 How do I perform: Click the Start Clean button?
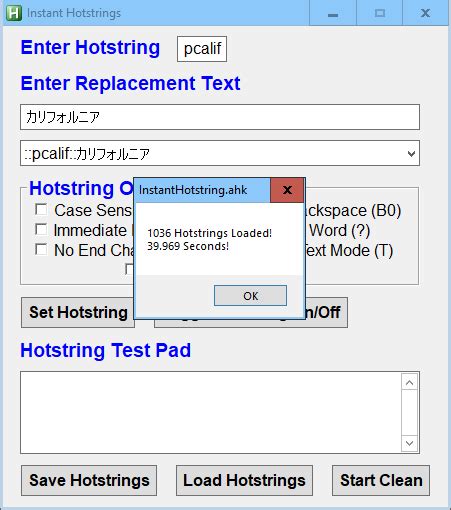point(381,481)
